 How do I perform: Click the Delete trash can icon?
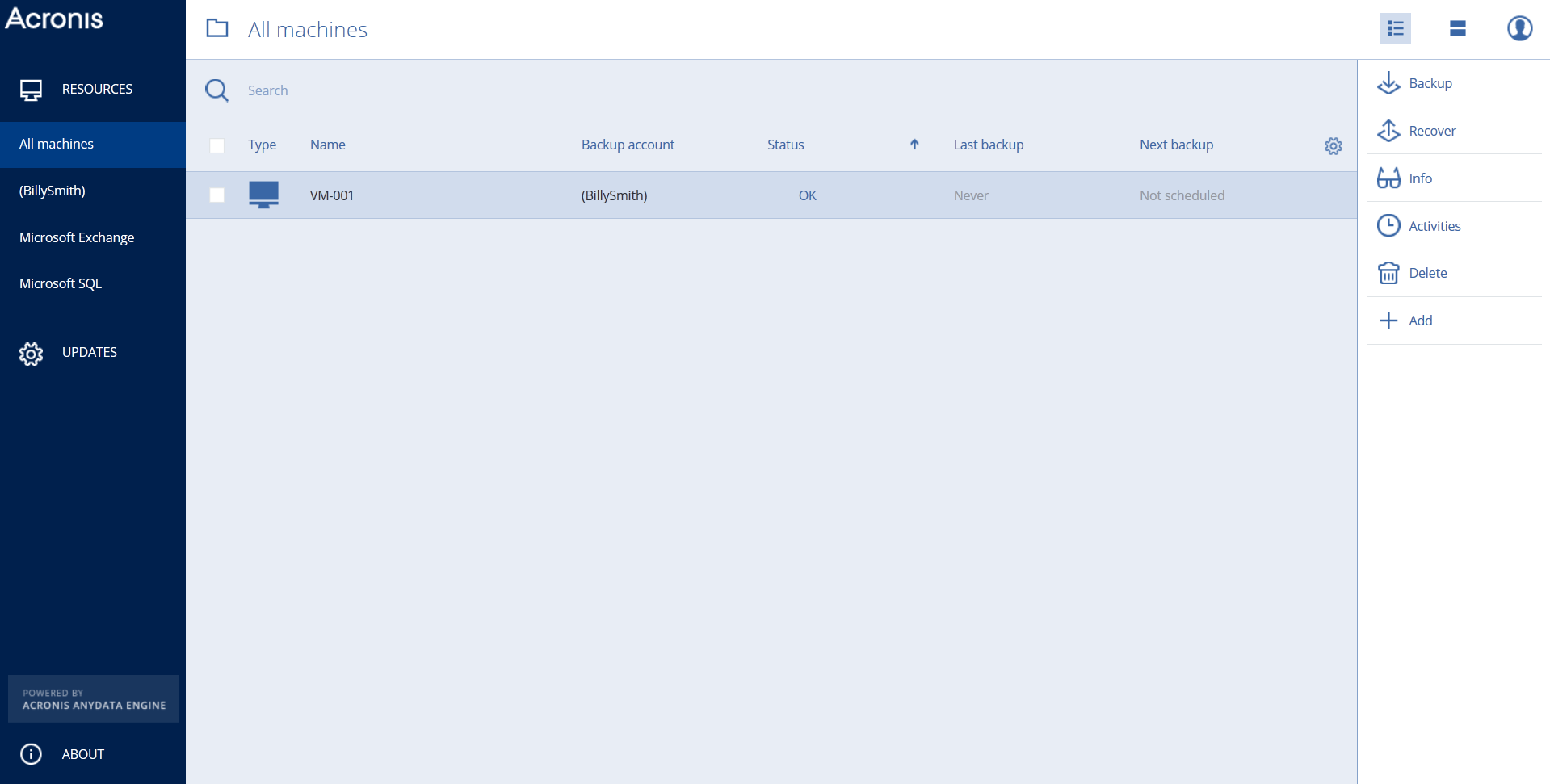(1388, 273)
